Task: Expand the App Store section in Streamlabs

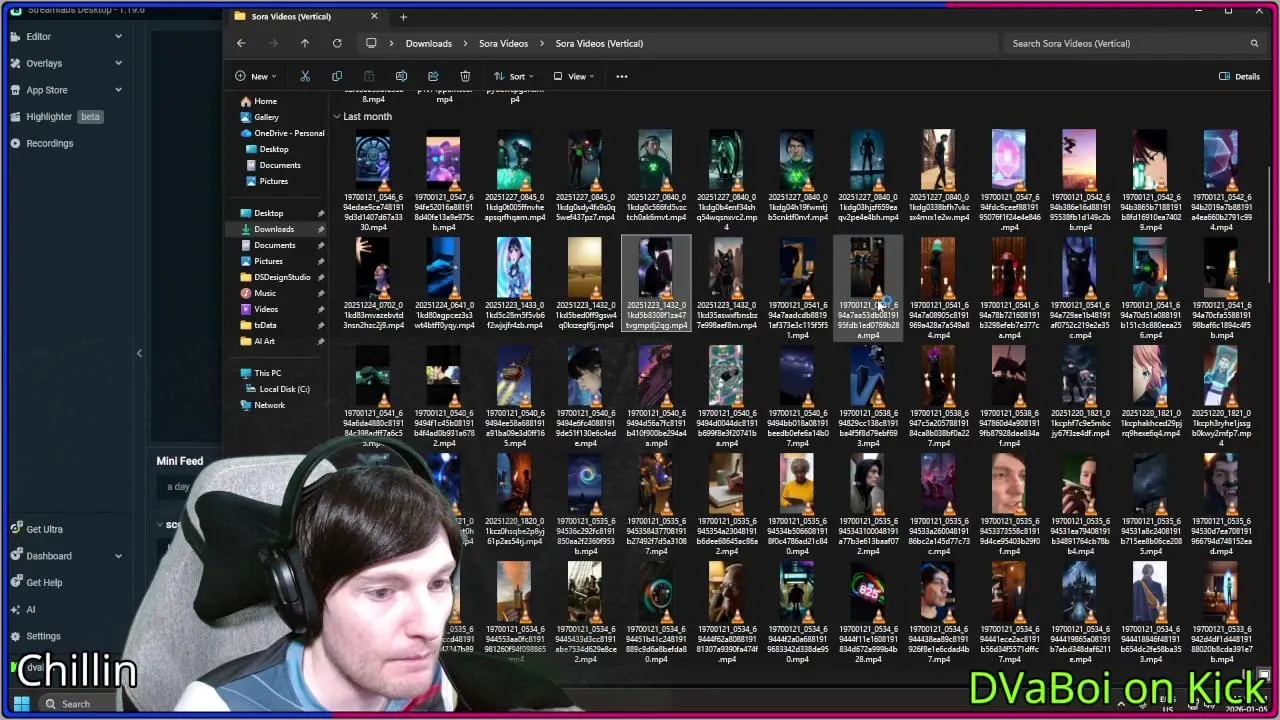Action: (118, 90)
